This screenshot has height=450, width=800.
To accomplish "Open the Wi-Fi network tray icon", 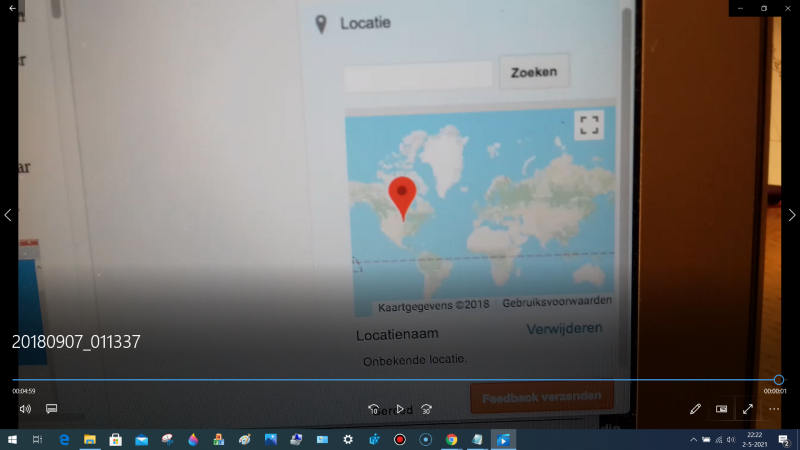I will pyautogui.click(x=719, y=440).
